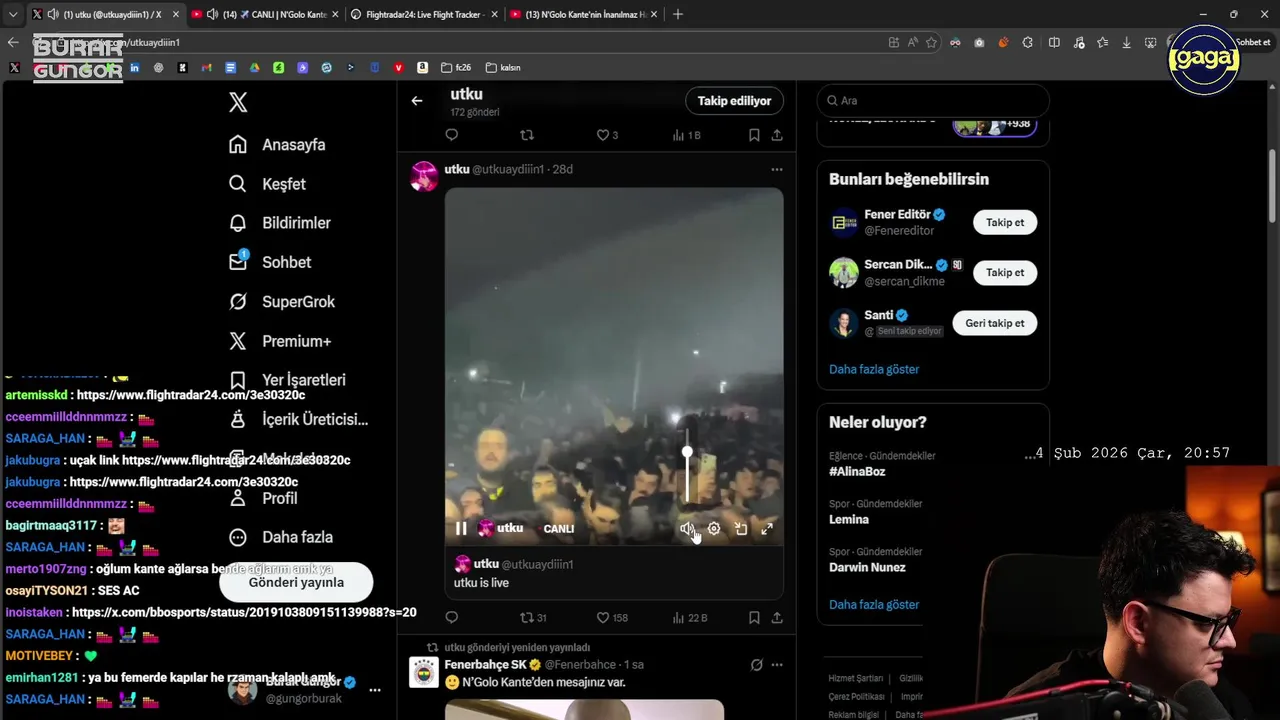Viewport: 1280px width, 720px height.
Task: Bookmark the upper post
Action: tap(754, 135)
